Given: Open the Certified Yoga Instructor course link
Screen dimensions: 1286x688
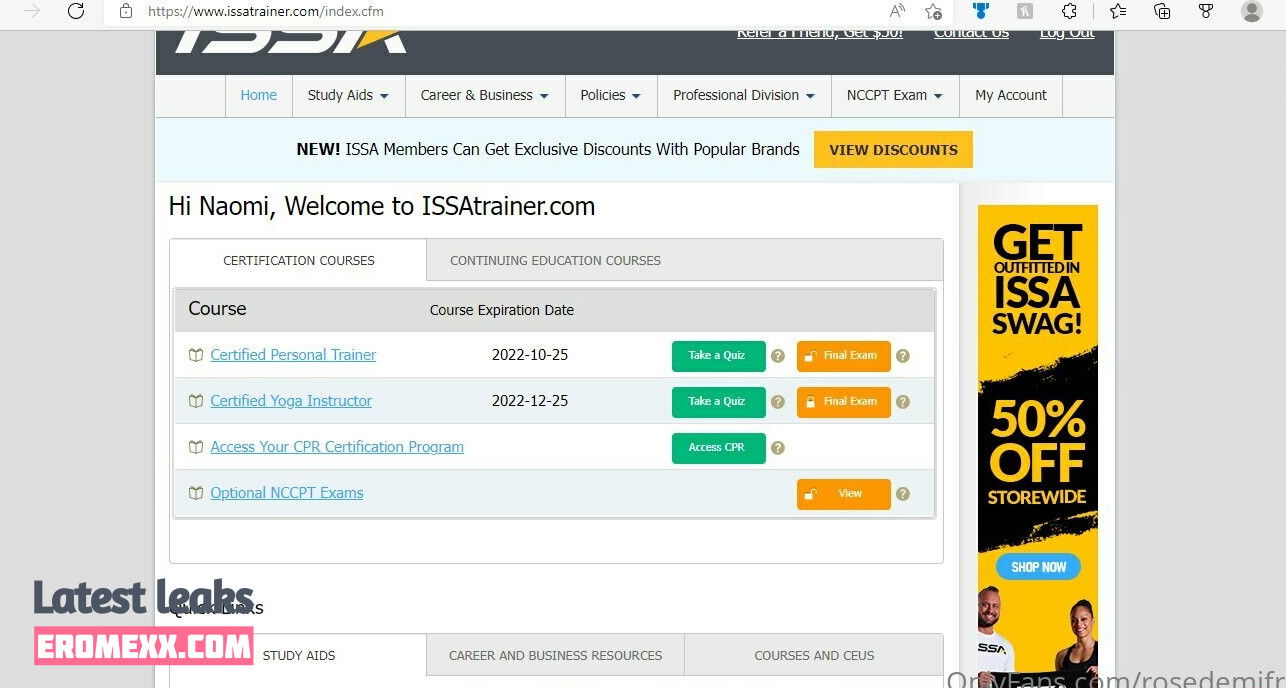Looking at the screenshot, I should pyautogui.click(x=291, y=401).
